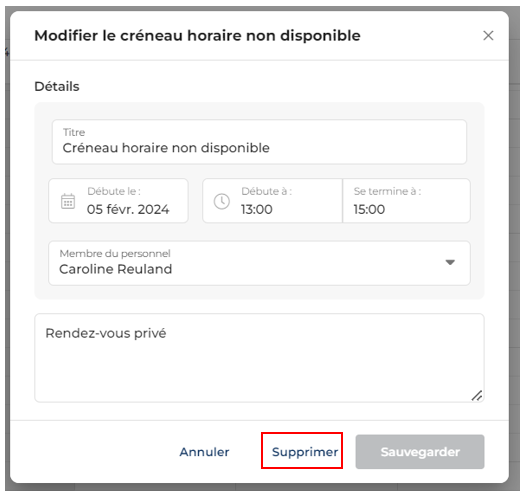Open the calendar icon date picker
The width and height of the screenshot is (520, 491).
[x=68, y=201]
